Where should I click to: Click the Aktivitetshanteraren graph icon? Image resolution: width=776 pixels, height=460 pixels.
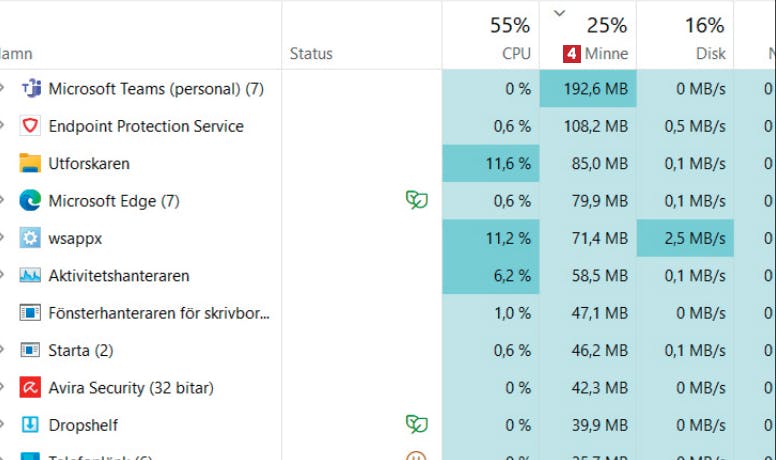point(30,275)
